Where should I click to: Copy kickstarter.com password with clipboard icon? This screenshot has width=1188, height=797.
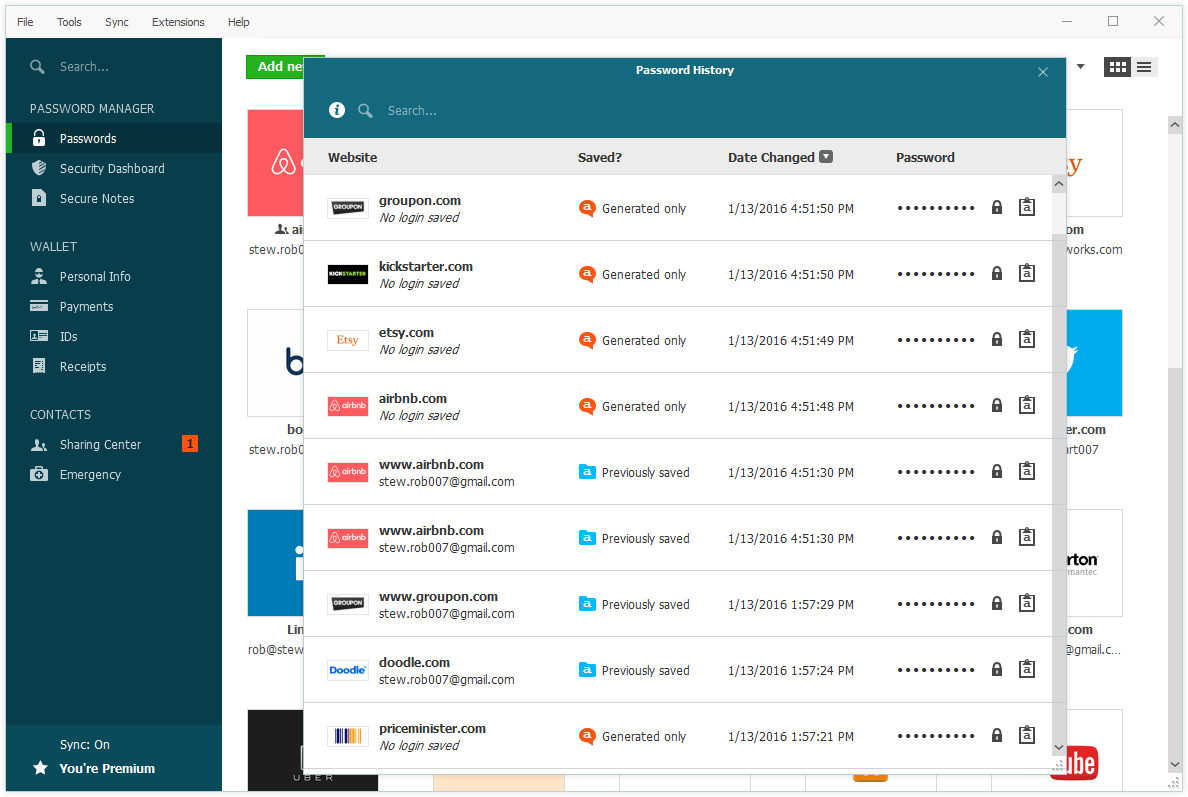coord(1026,273)
